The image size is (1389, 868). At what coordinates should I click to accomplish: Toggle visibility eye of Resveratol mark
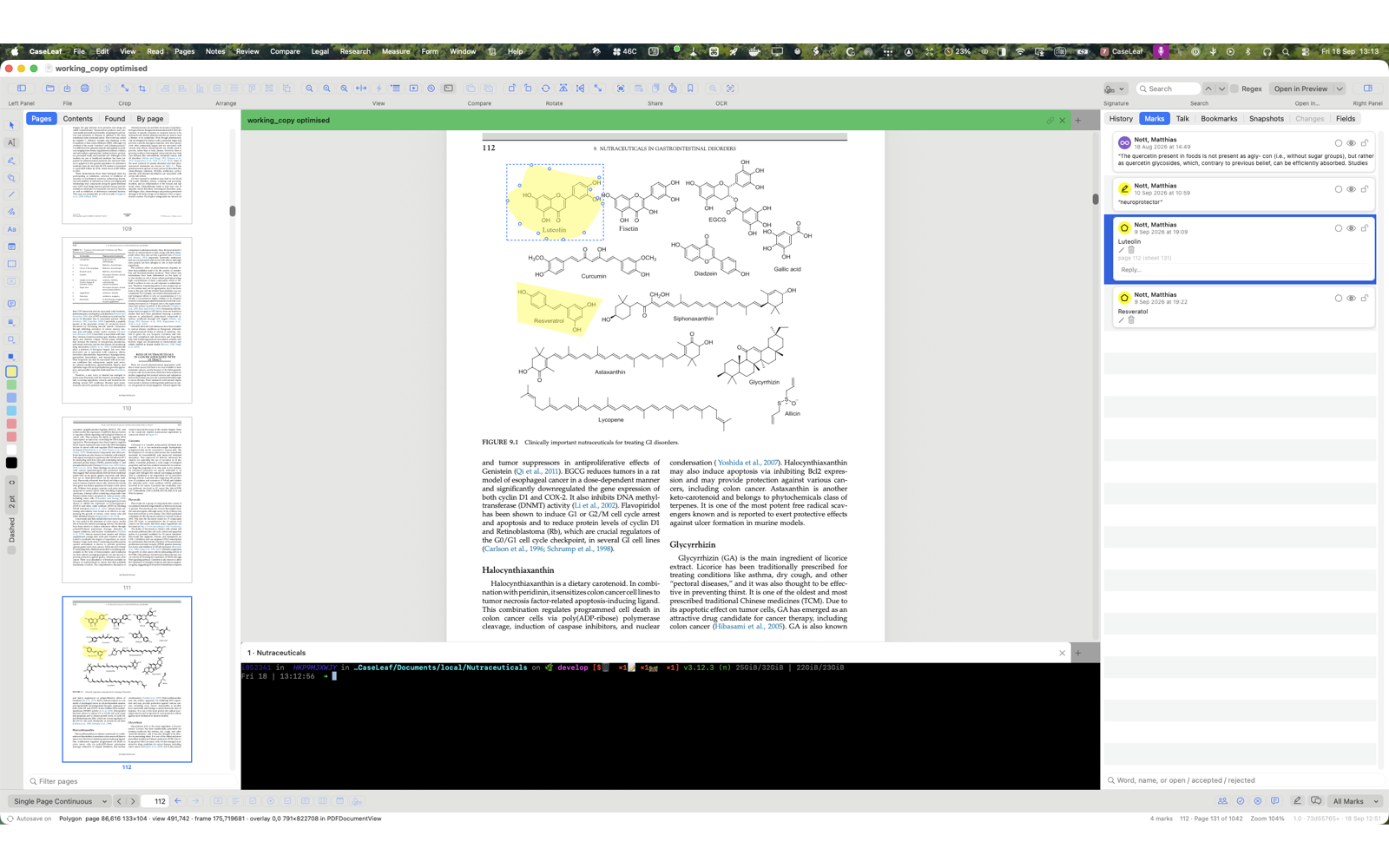click(1351, 299)
